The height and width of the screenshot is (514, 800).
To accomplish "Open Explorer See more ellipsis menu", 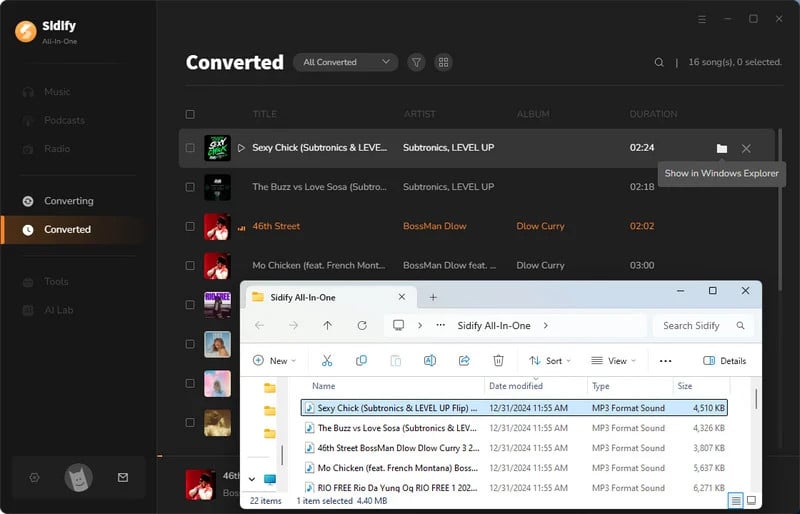I will (x=665, y=361).
